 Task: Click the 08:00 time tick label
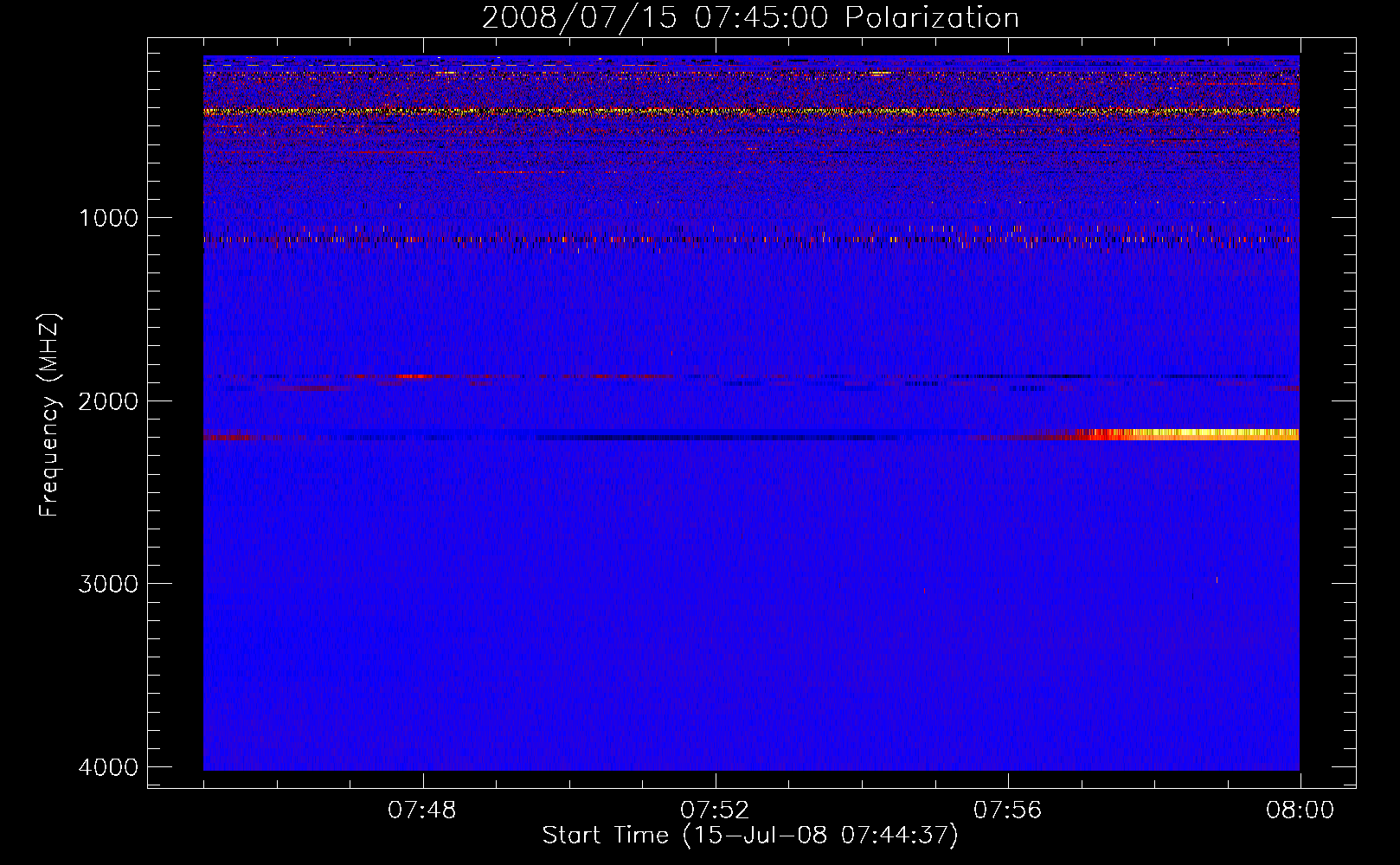tap(1300, 811)
